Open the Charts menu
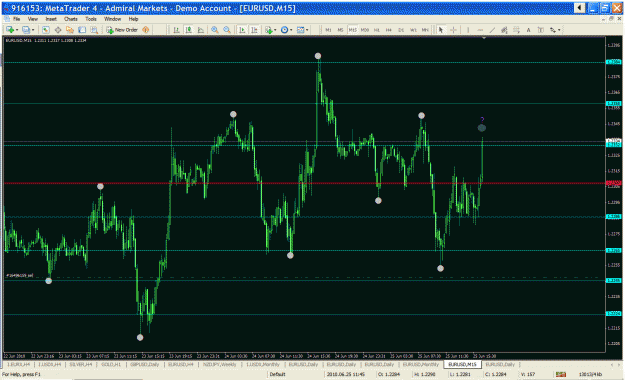 pos(71,19)
